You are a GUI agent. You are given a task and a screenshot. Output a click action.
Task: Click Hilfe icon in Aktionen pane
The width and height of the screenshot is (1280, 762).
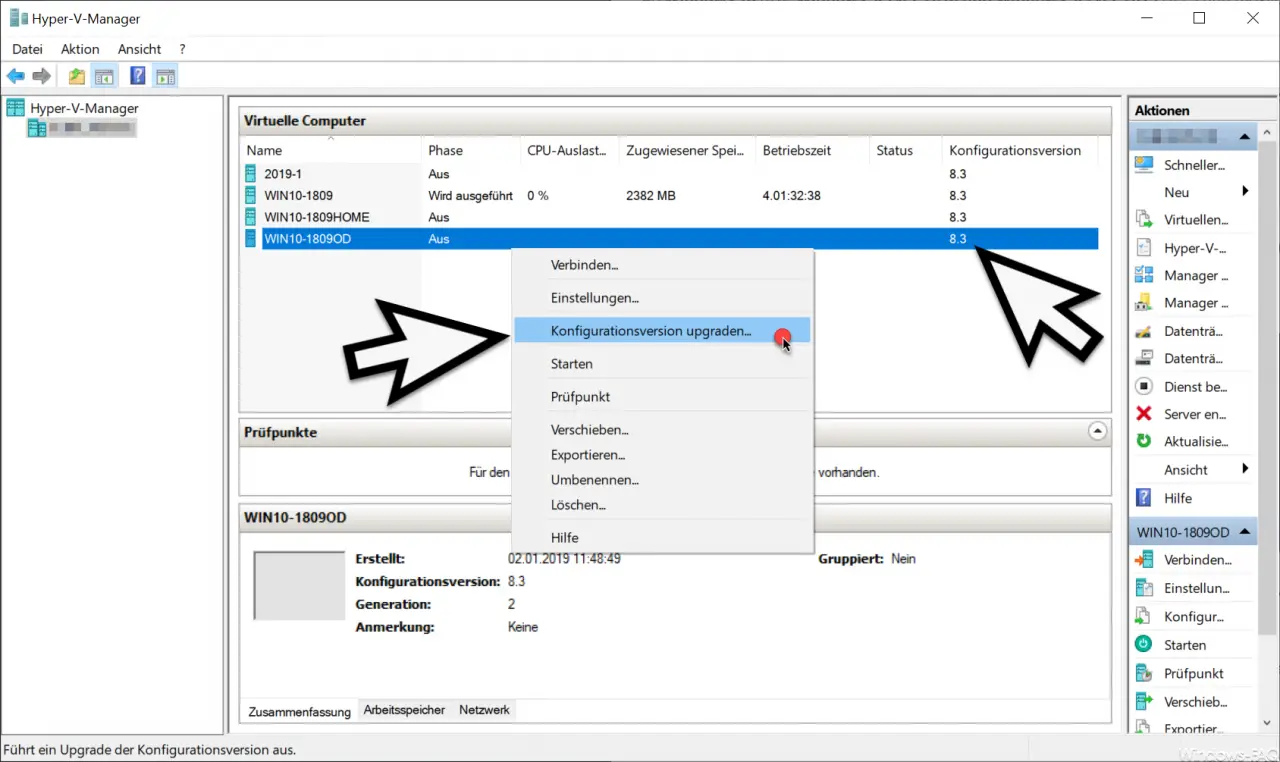click(1144, 498)
